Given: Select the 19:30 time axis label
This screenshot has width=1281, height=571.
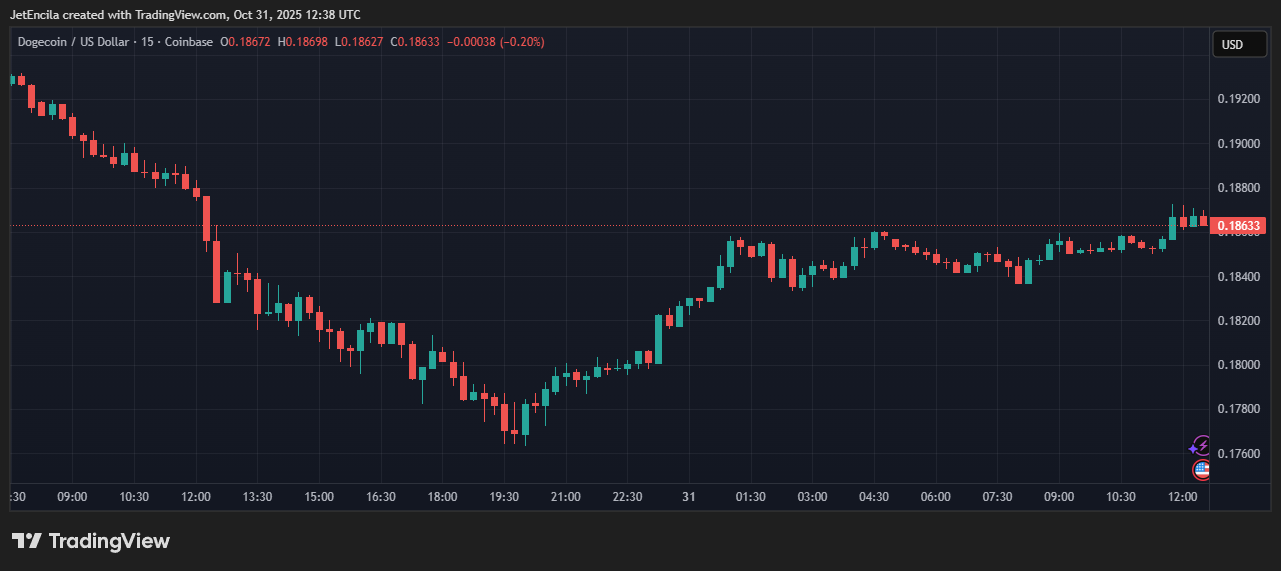Looking at the screenshot, I should (x=504, y=497).
